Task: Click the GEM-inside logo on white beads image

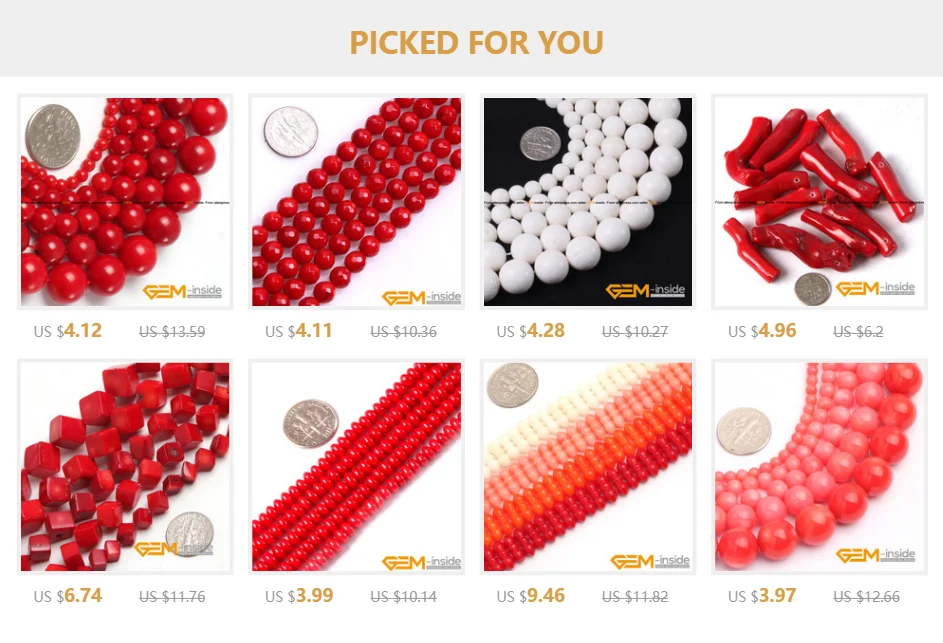Action: pyautogui.click(x=645, y=291)
